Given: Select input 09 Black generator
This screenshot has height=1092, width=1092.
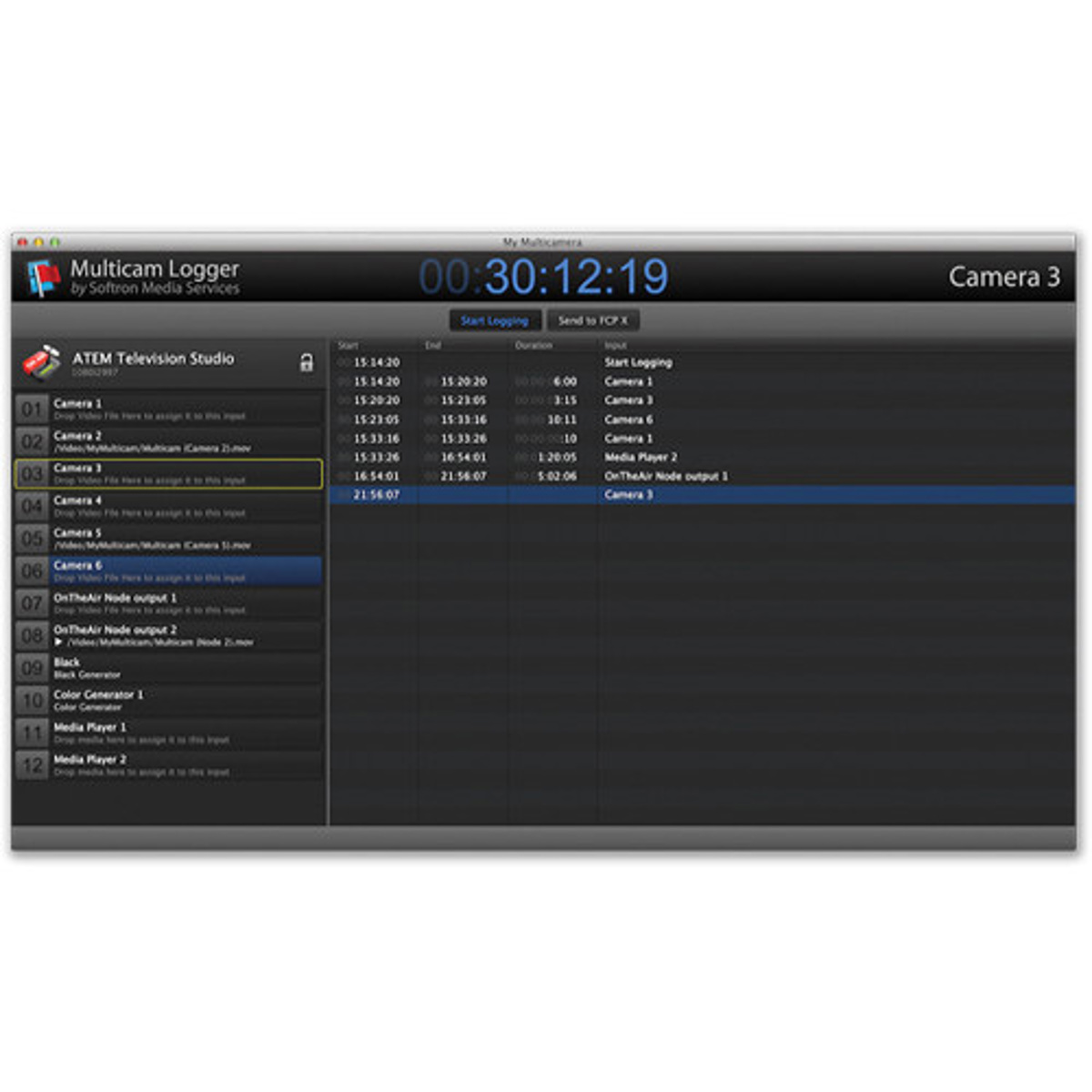Looking at the screenshot, I should (168, 668).
